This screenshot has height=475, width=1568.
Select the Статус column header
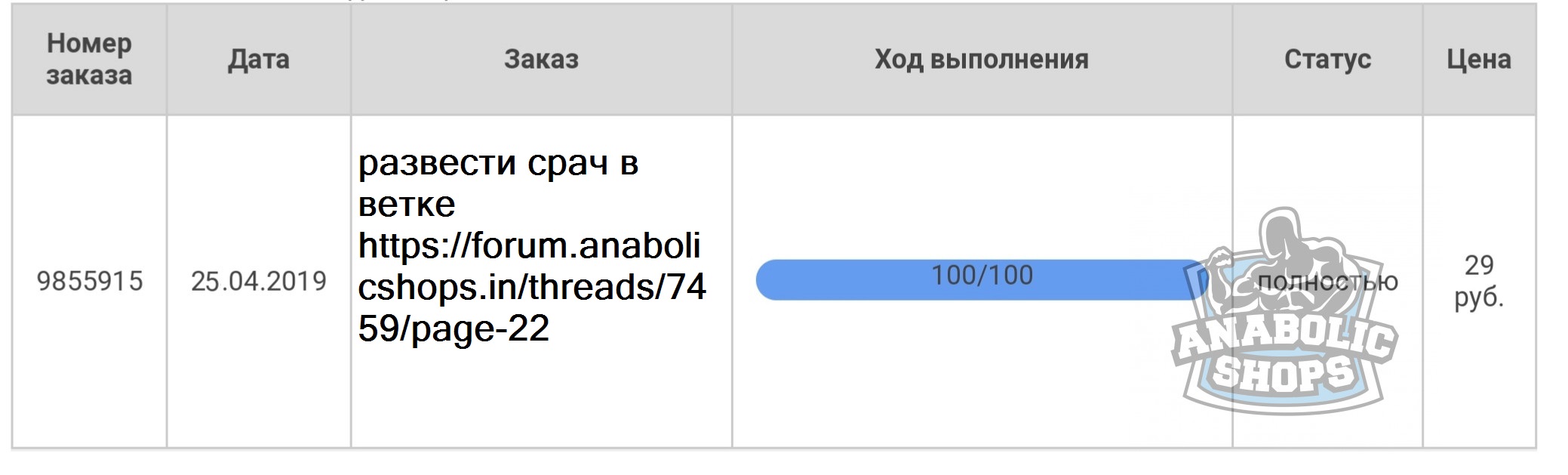(1327, 59)
